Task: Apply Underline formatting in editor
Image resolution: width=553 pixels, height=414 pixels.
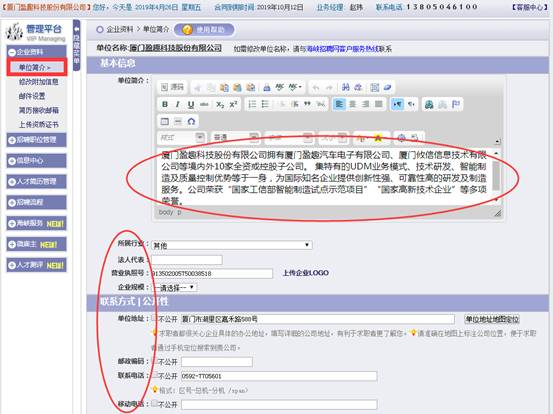Action: (191, 104)
